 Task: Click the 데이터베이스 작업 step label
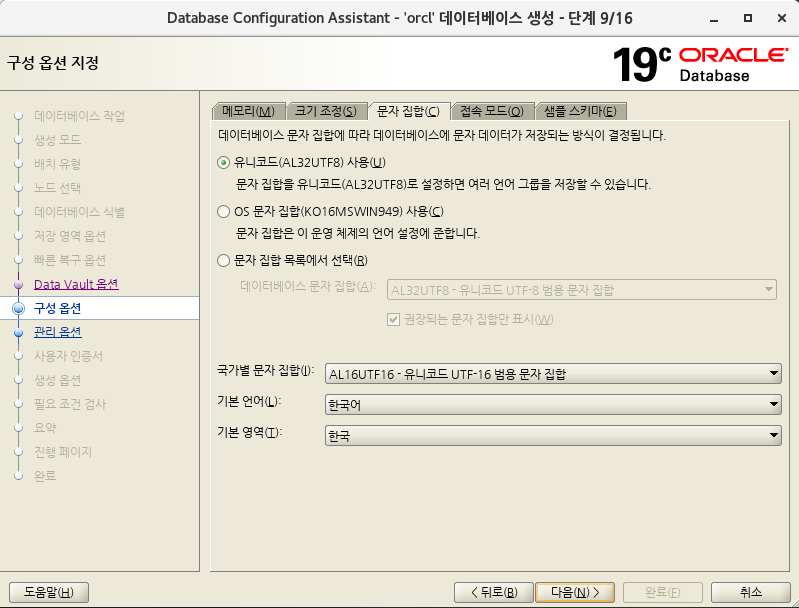[79, 116]
